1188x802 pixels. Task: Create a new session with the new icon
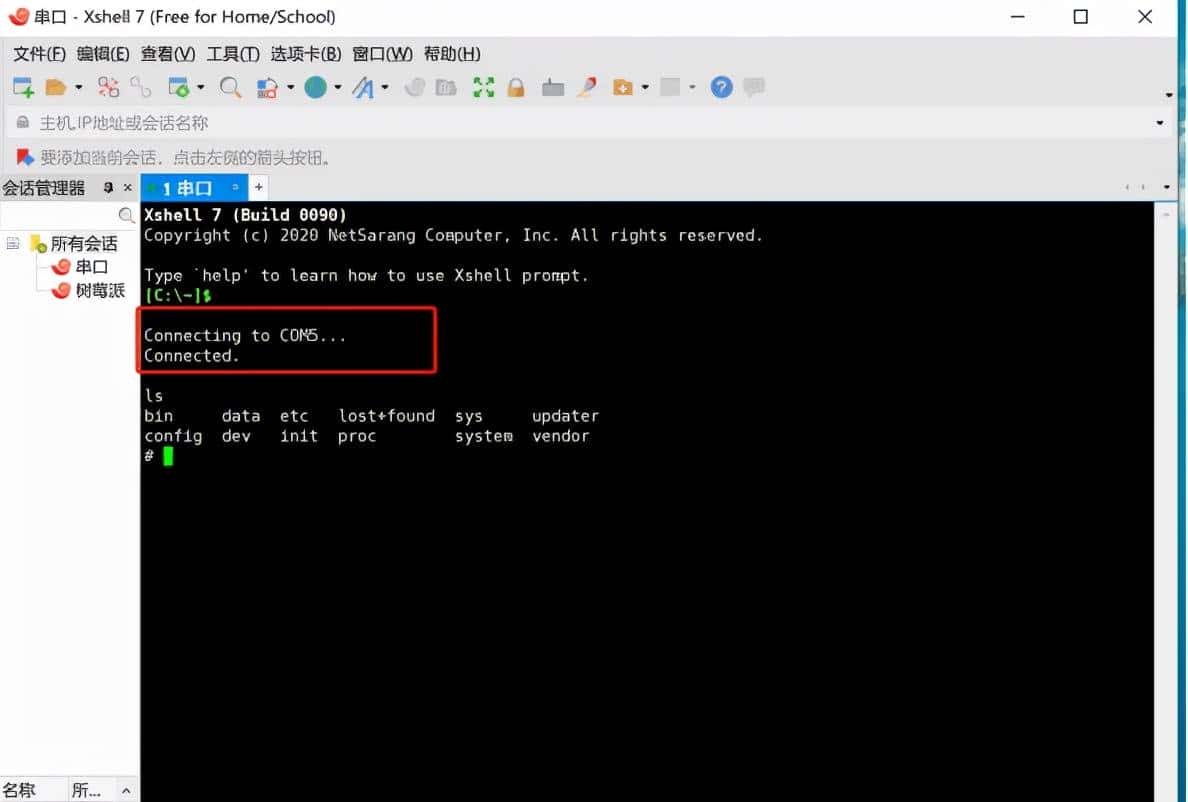(x=22, y=87)
